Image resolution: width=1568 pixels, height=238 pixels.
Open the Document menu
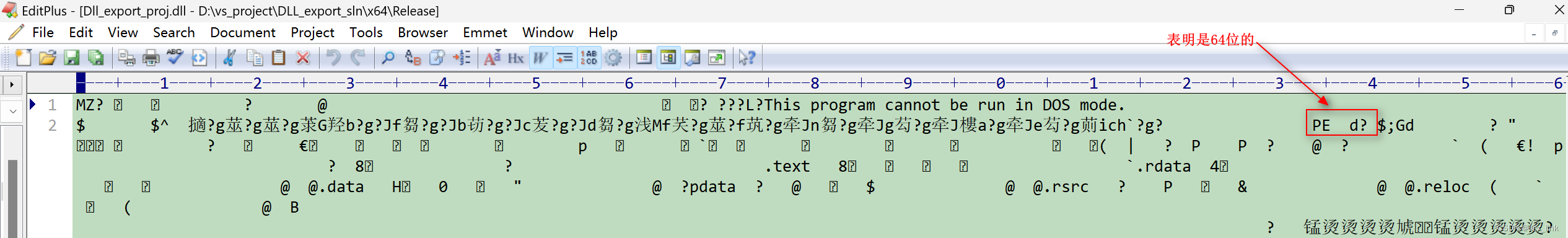point(243,32)
